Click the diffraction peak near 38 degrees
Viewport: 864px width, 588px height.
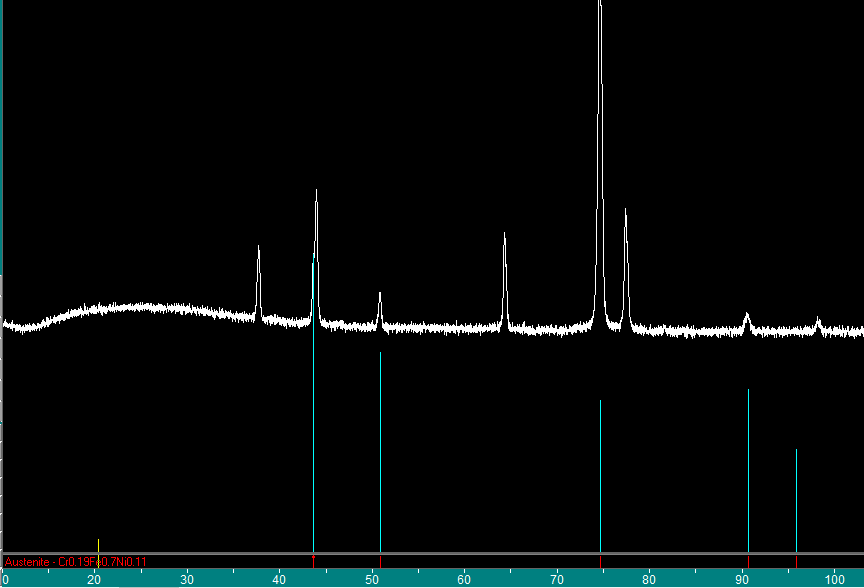tap(258, 281)
